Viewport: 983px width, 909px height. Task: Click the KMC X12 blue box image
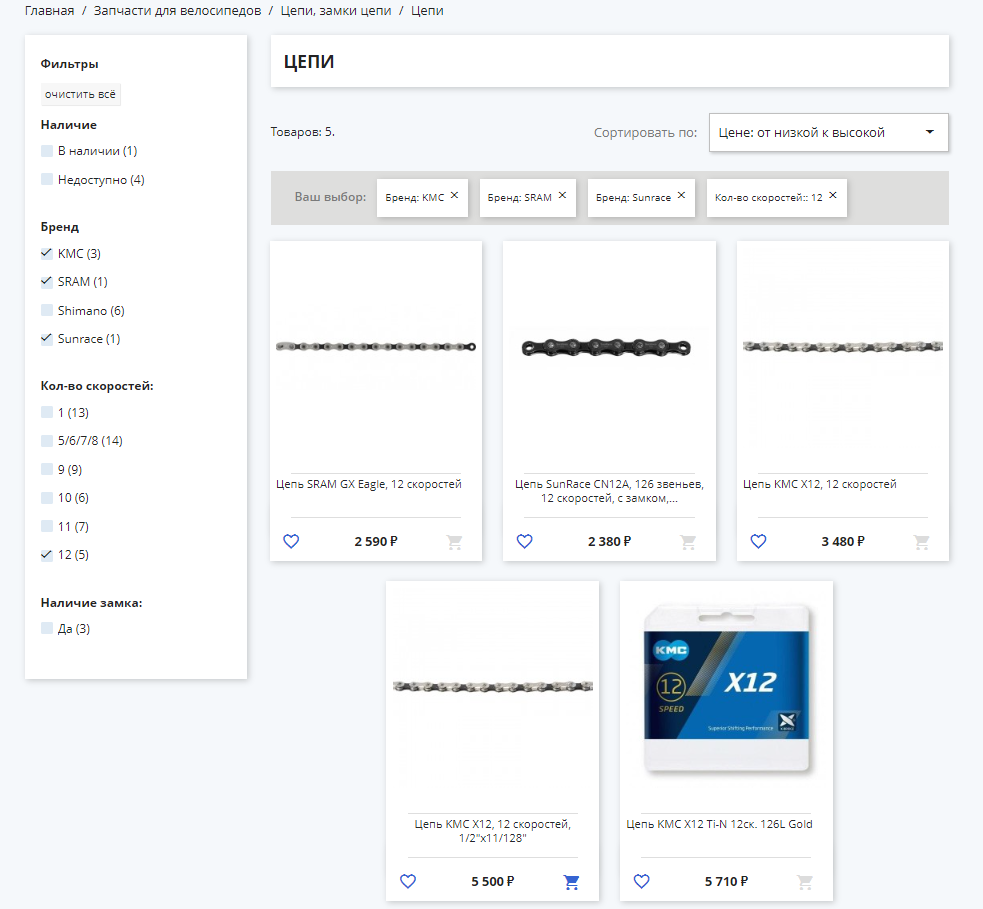727,688
